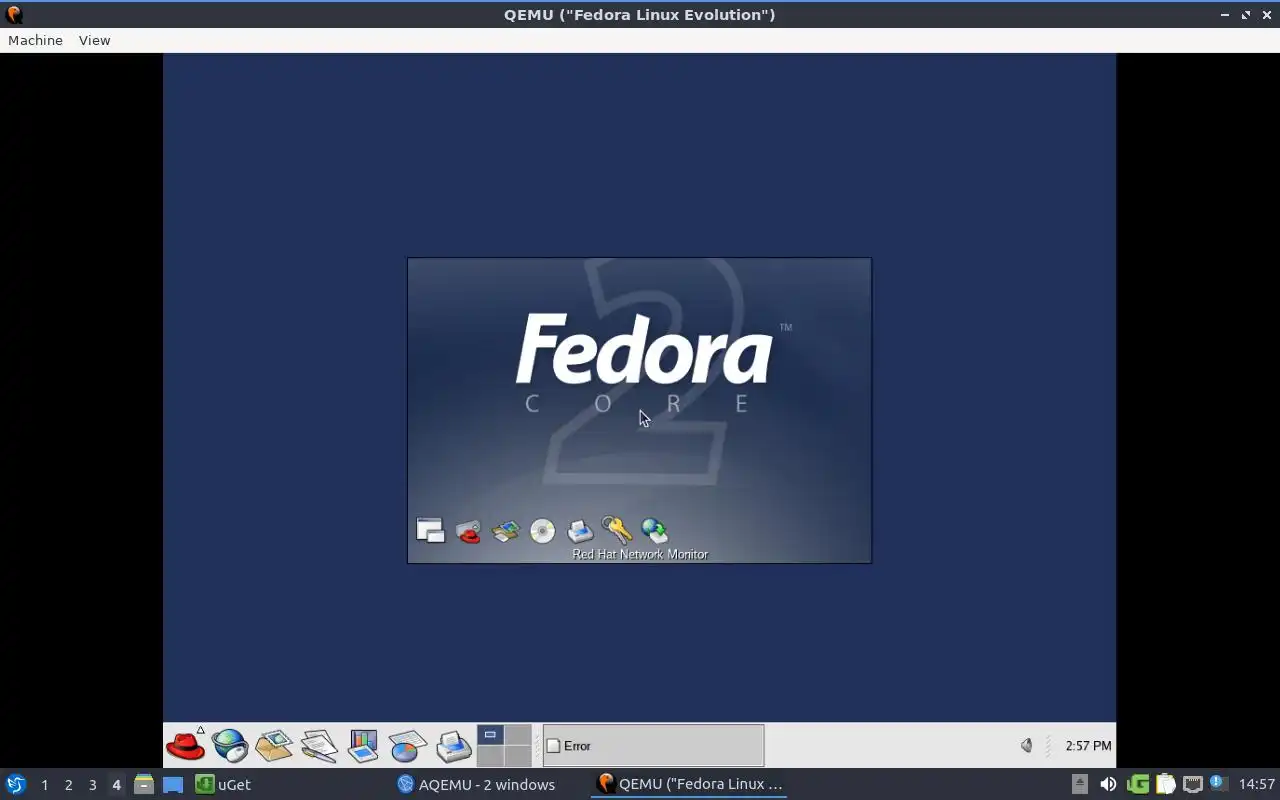Click the CD disc splash icon
Image resolution: width=1280 pixels, height=800 pixels.
click(x=542, y=531)
